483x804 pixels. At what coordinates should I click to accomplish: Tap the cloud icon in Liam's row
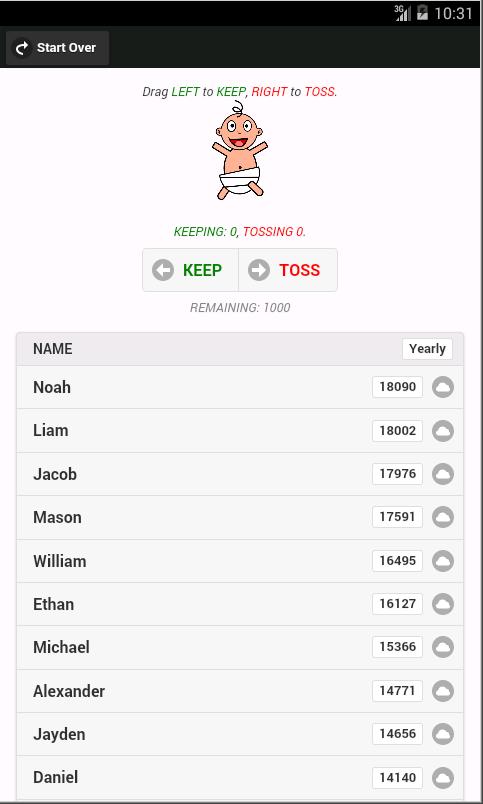point(443,431)
